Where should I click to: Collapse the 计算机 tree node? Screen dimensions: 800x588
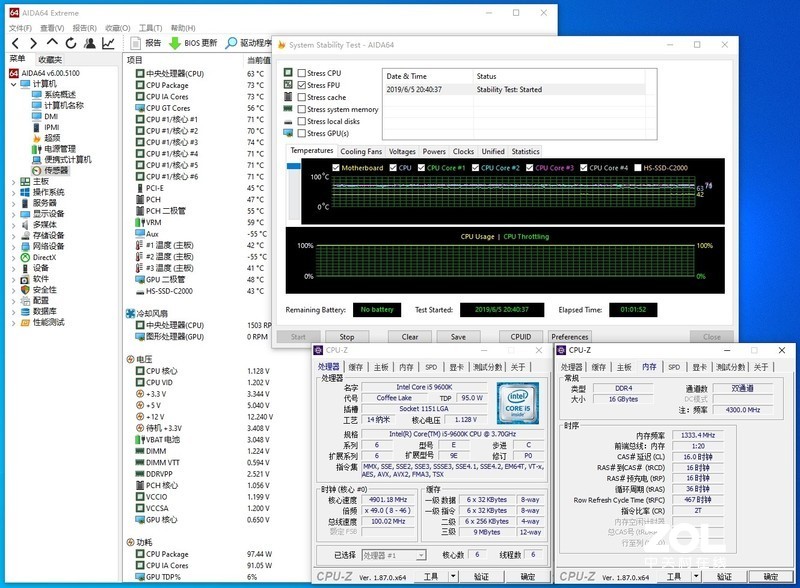click(14, 84)
